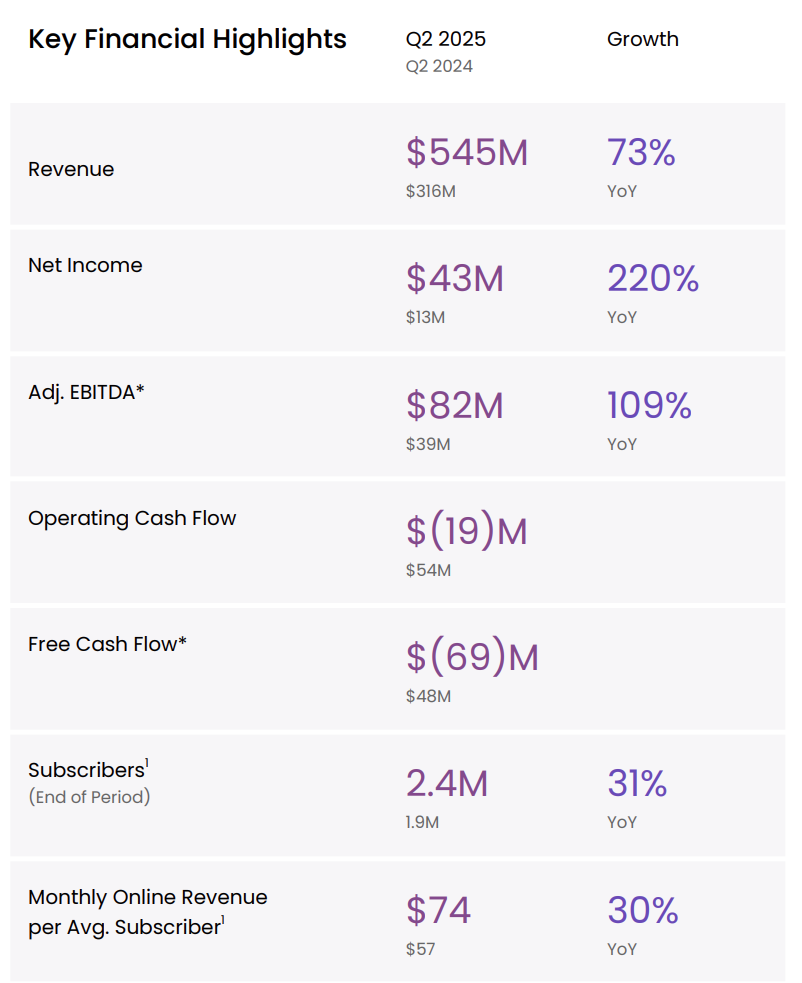
Task: Click the Adj. EBITDA* label
Action: coord(86,392)
